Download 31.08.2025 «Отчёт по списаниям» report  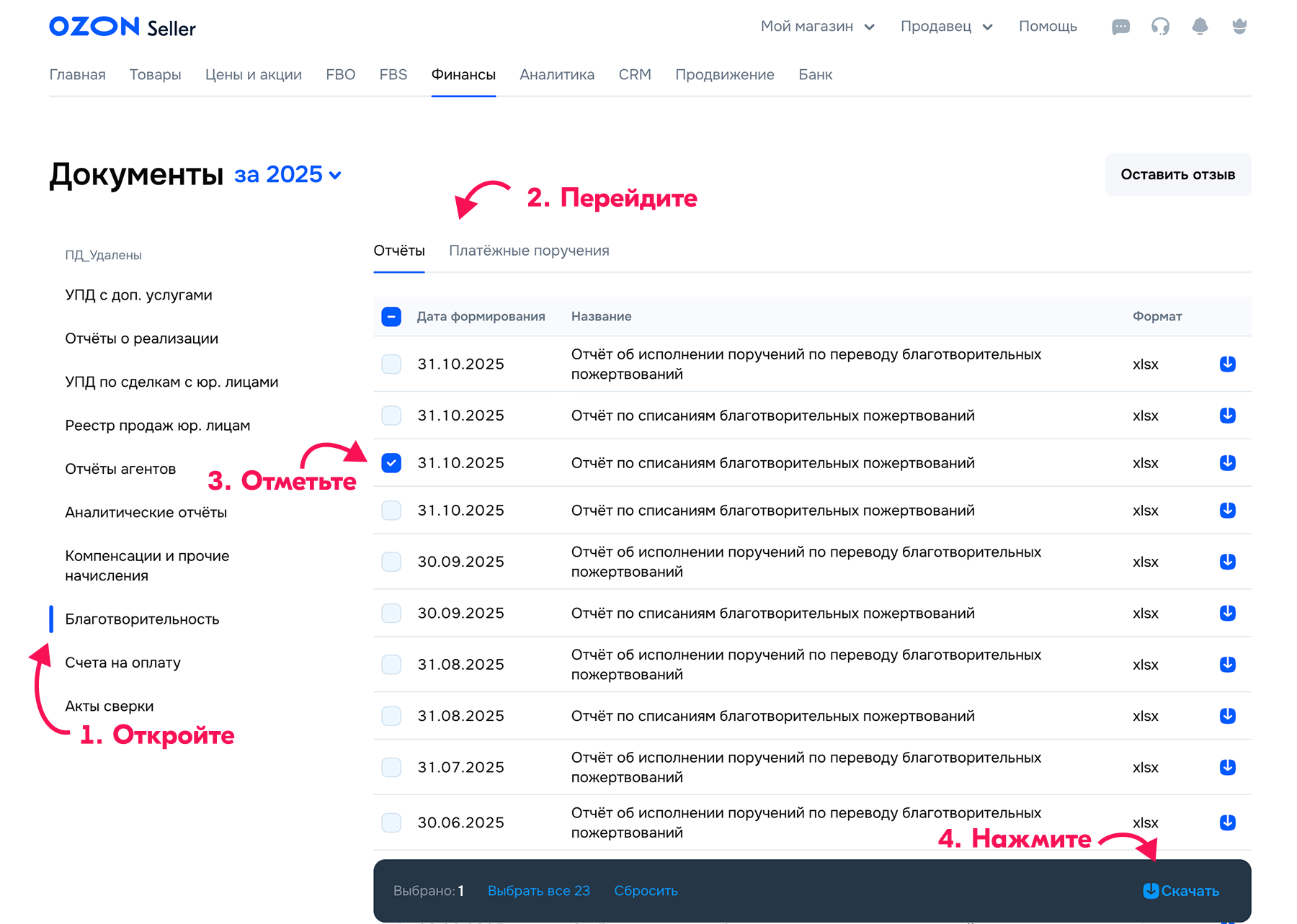tap(1228, 716)
